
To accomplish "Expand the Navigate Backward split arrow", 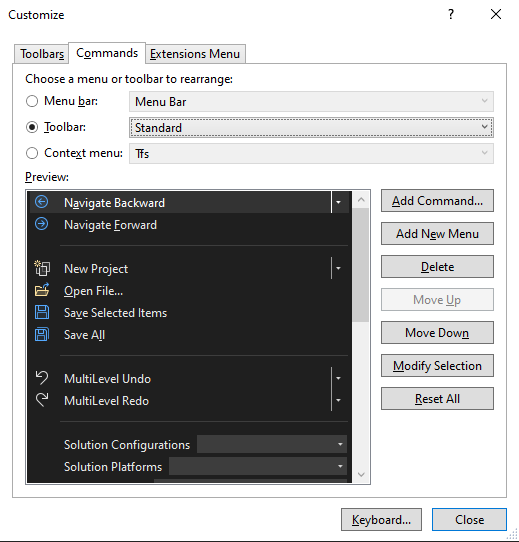I will [339, 203].
